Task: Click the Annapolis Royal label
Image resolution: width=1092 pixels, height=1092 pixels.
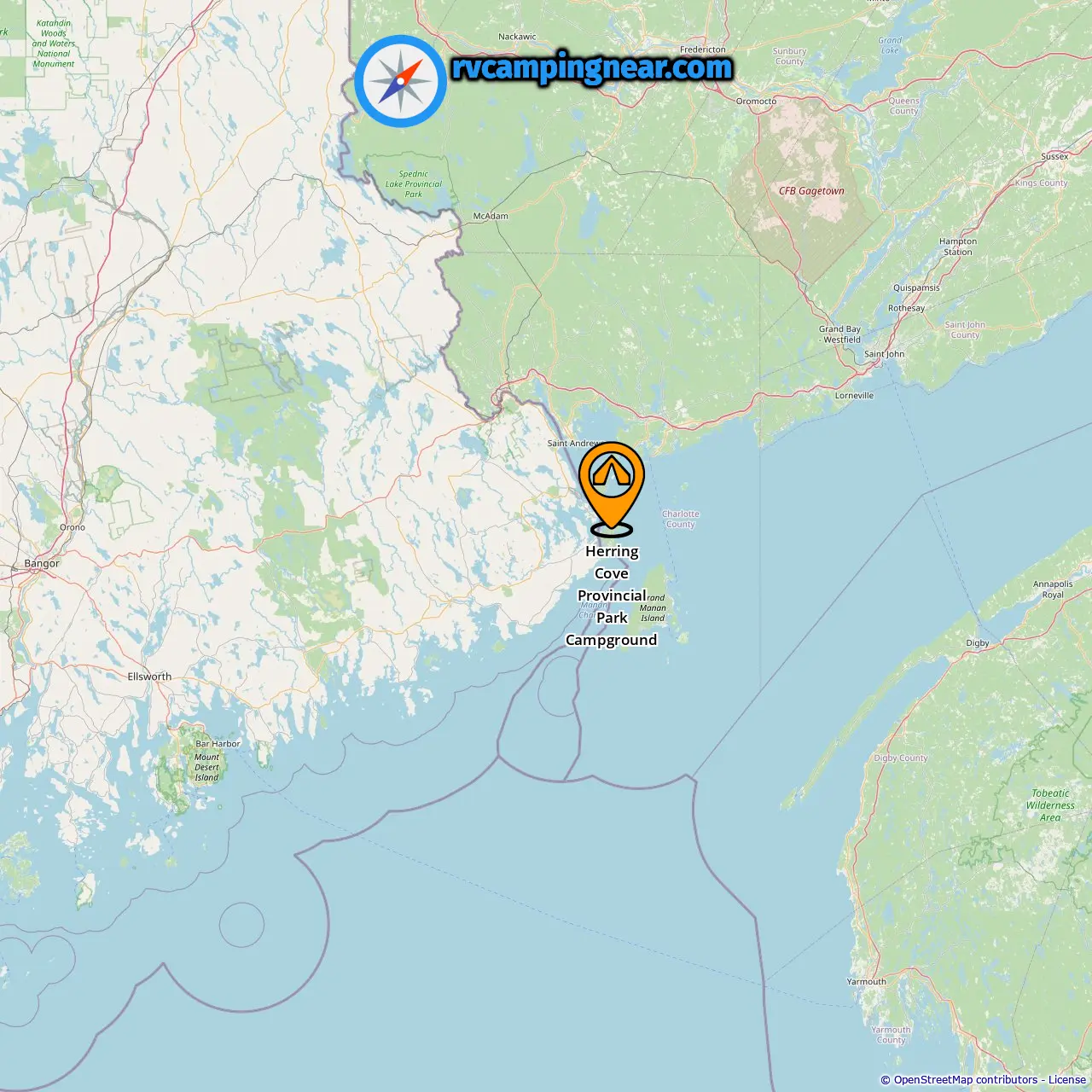Action: coord(1053,590)
